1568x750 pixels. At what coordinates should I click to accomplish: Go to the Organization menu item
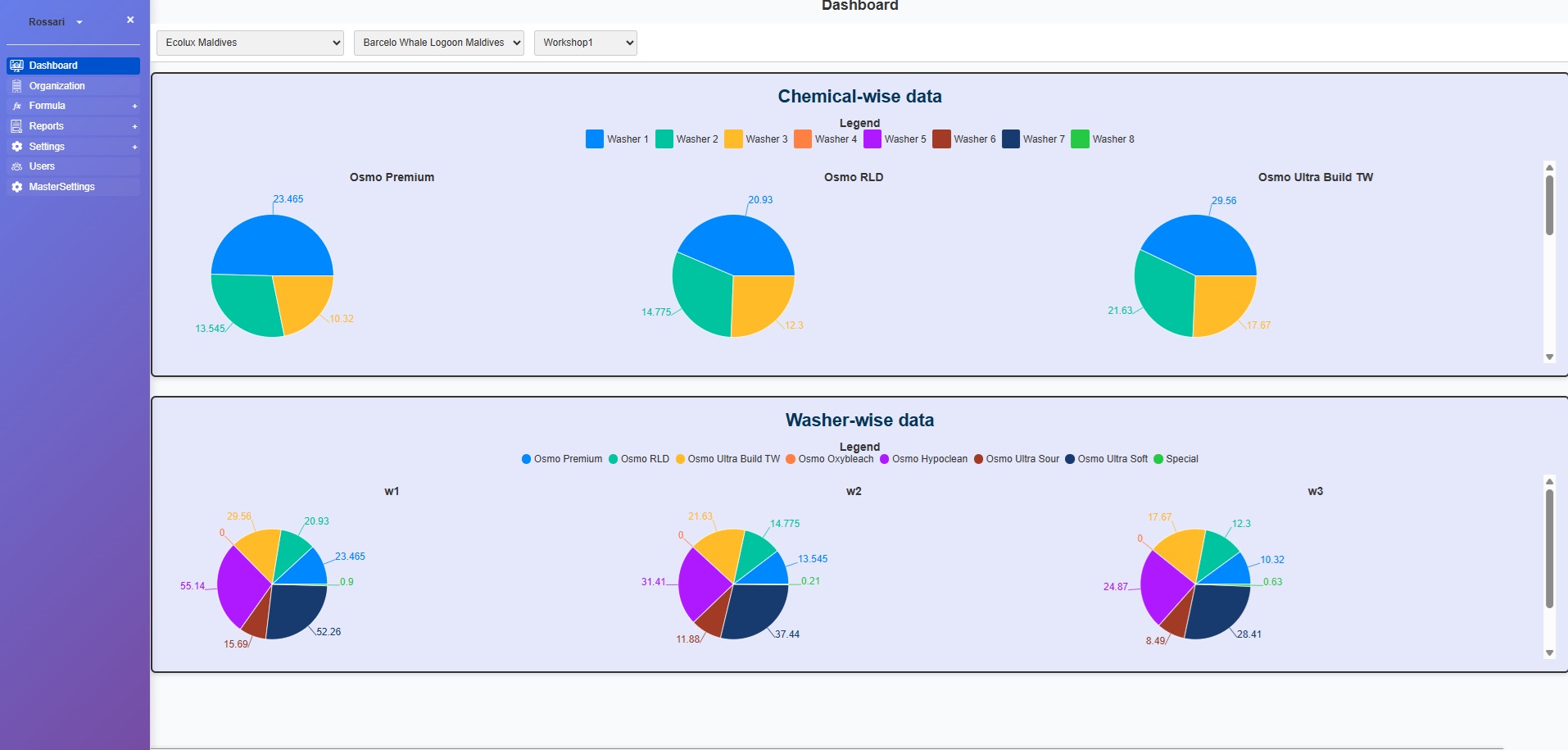(x=57, y=86)
